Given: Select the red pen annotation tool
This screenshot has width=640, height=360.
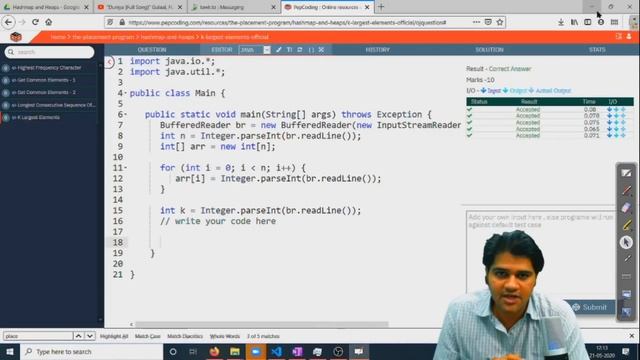Looking at the screenshot, I should (x=626, y=191).
